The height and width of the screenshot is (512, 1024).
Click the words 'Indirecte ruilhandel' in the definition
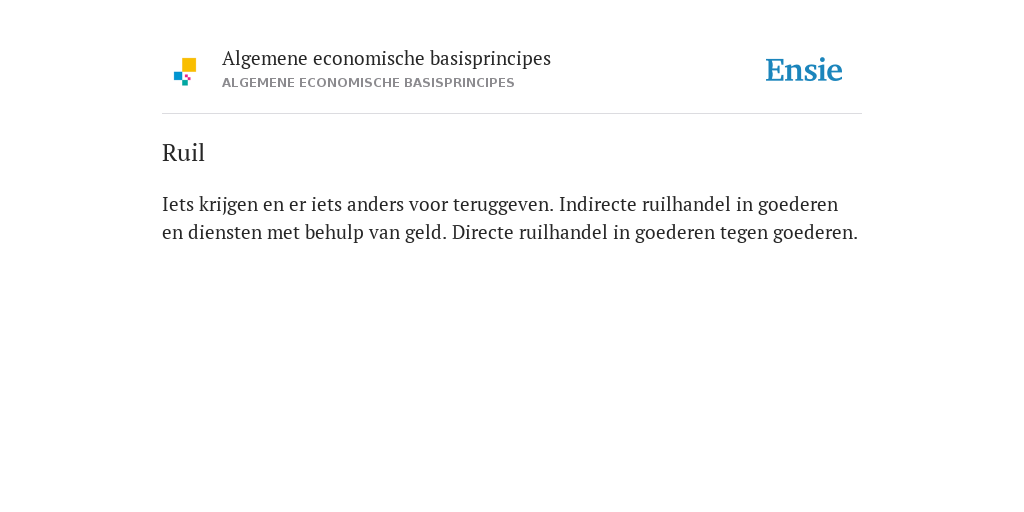[645, 204]
